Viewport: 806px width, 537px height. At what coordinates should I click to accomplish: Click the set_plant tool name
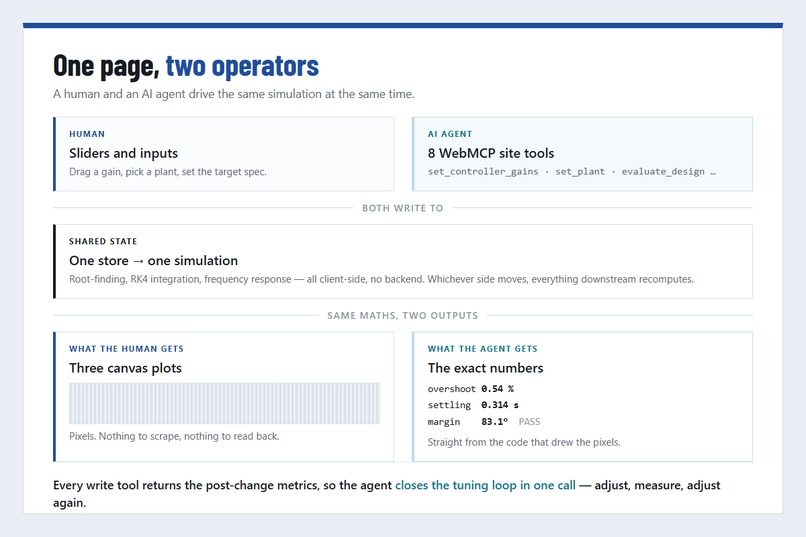[580, 172]
